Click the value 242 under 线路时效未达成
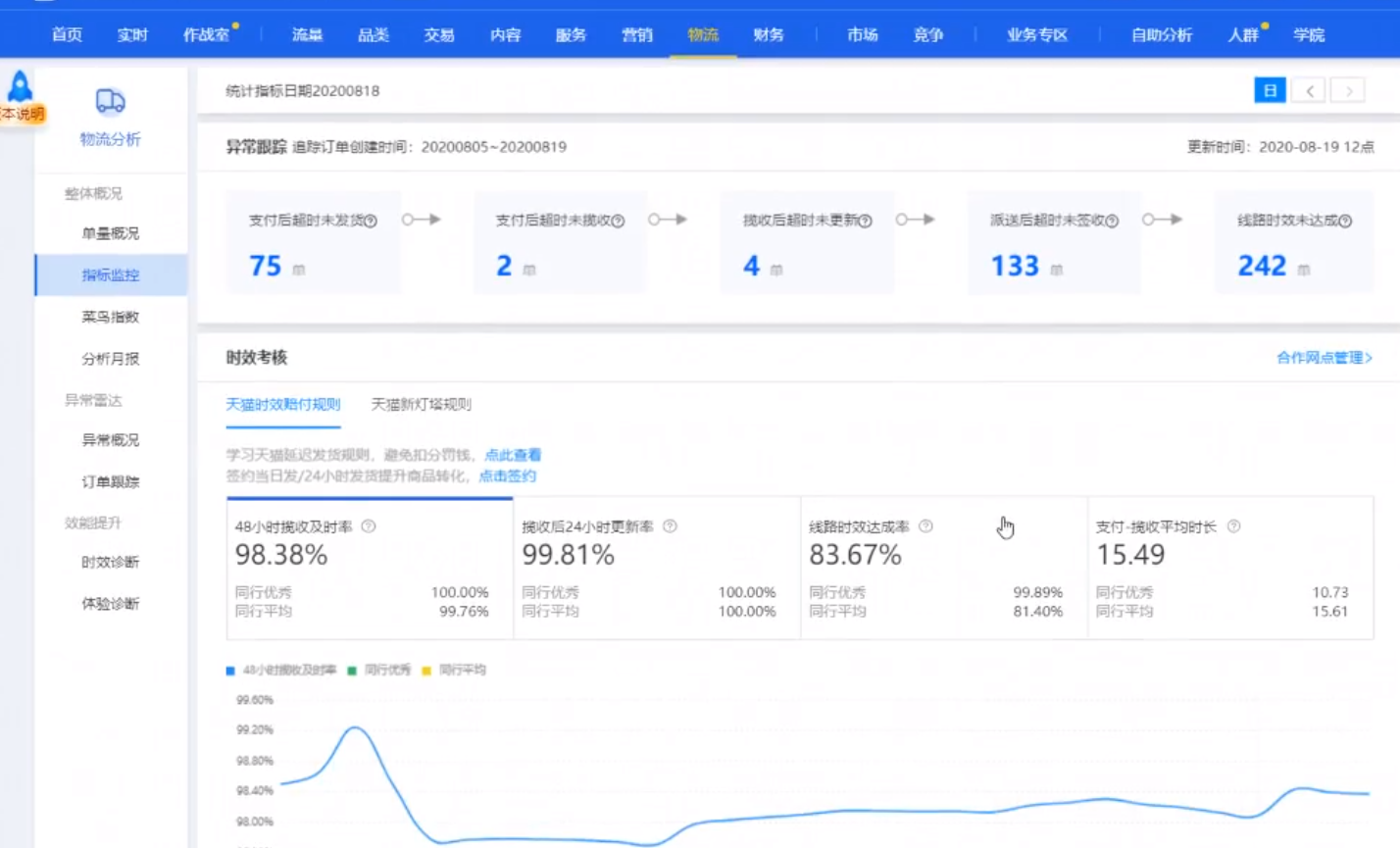The image size is (1400, 848). (x=1262, y=266)
